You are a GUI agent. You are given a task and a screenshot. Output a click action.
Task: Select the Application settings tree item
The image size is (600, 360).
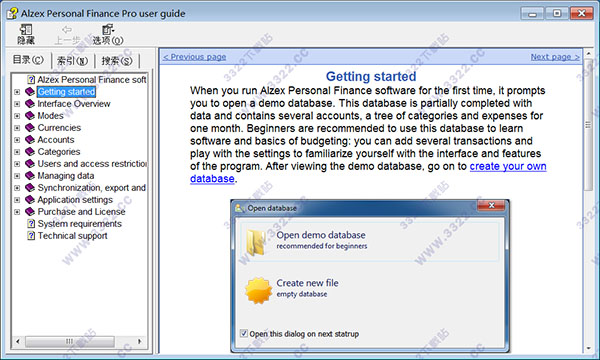coord(75,200)
